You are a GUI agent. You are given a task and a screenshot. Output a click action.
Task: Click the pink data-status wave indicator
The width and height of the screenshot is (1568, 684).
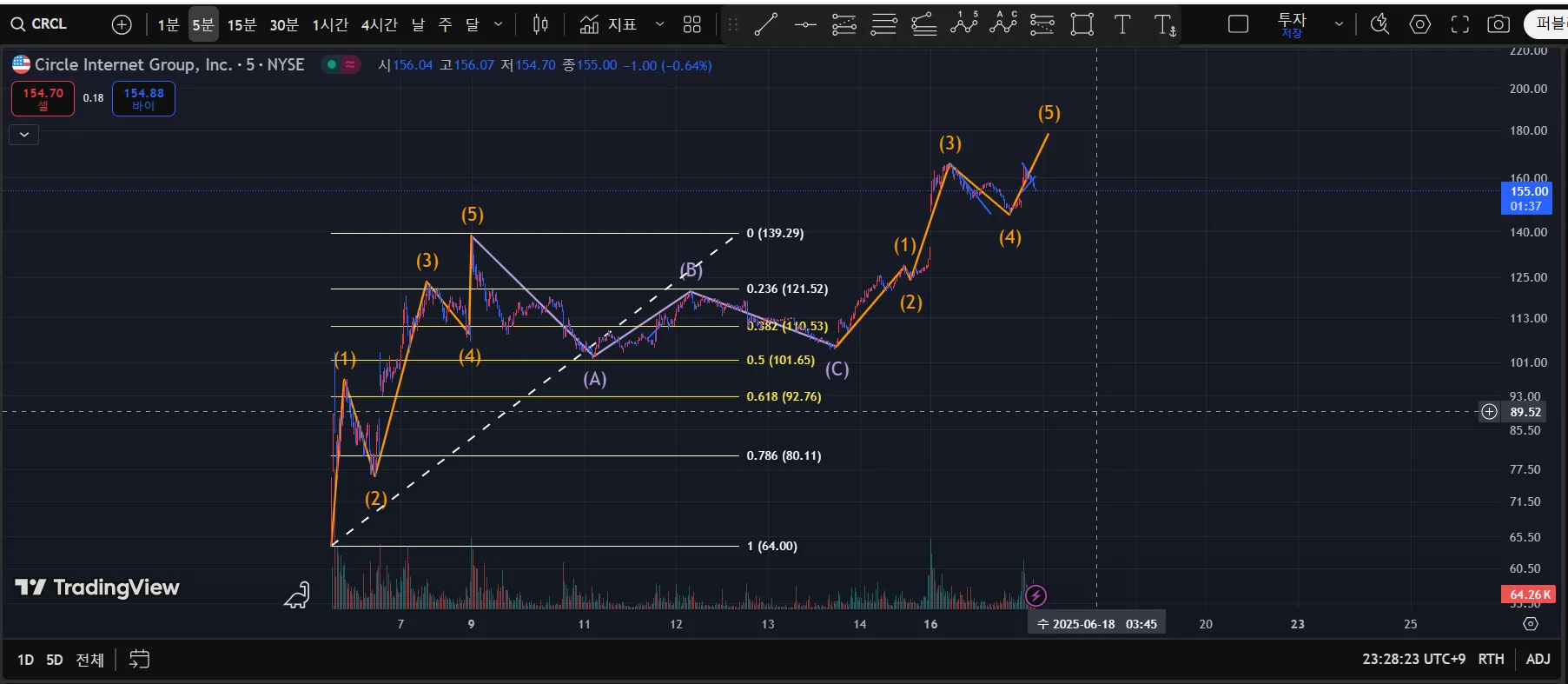(350, 64)
